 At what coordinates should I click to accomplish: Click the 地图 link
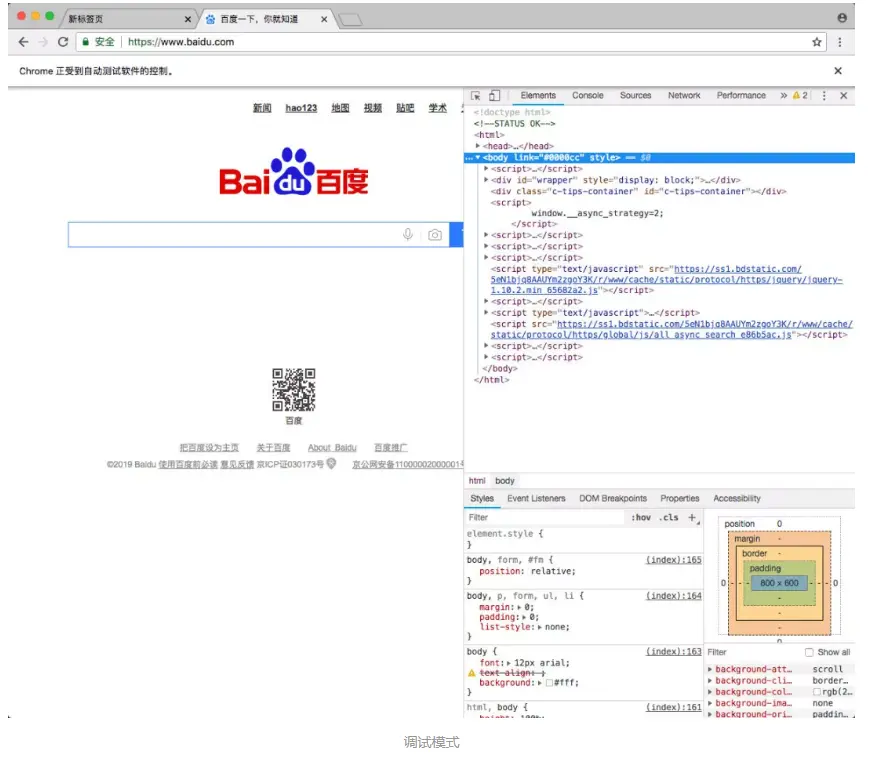340,108
